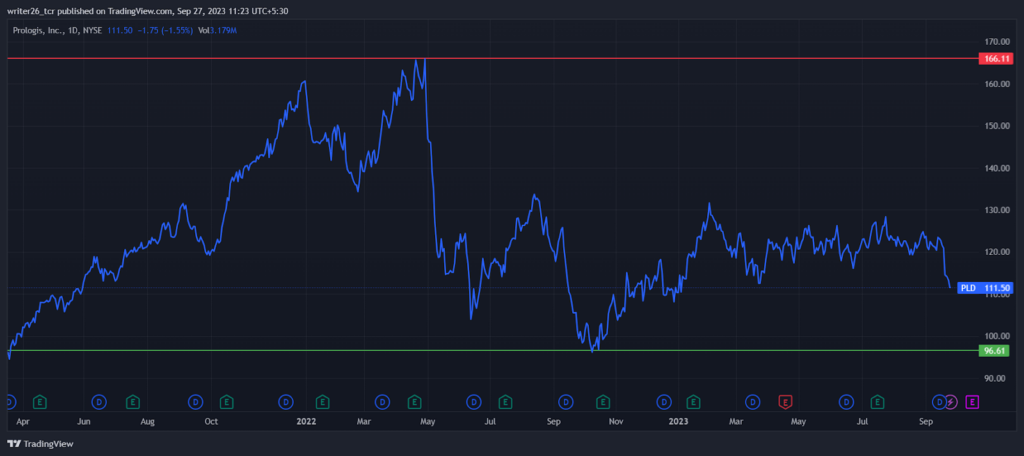Click the 130.00 price axis label
Viewport: 1024px width, 456px height.
point(997,210)
